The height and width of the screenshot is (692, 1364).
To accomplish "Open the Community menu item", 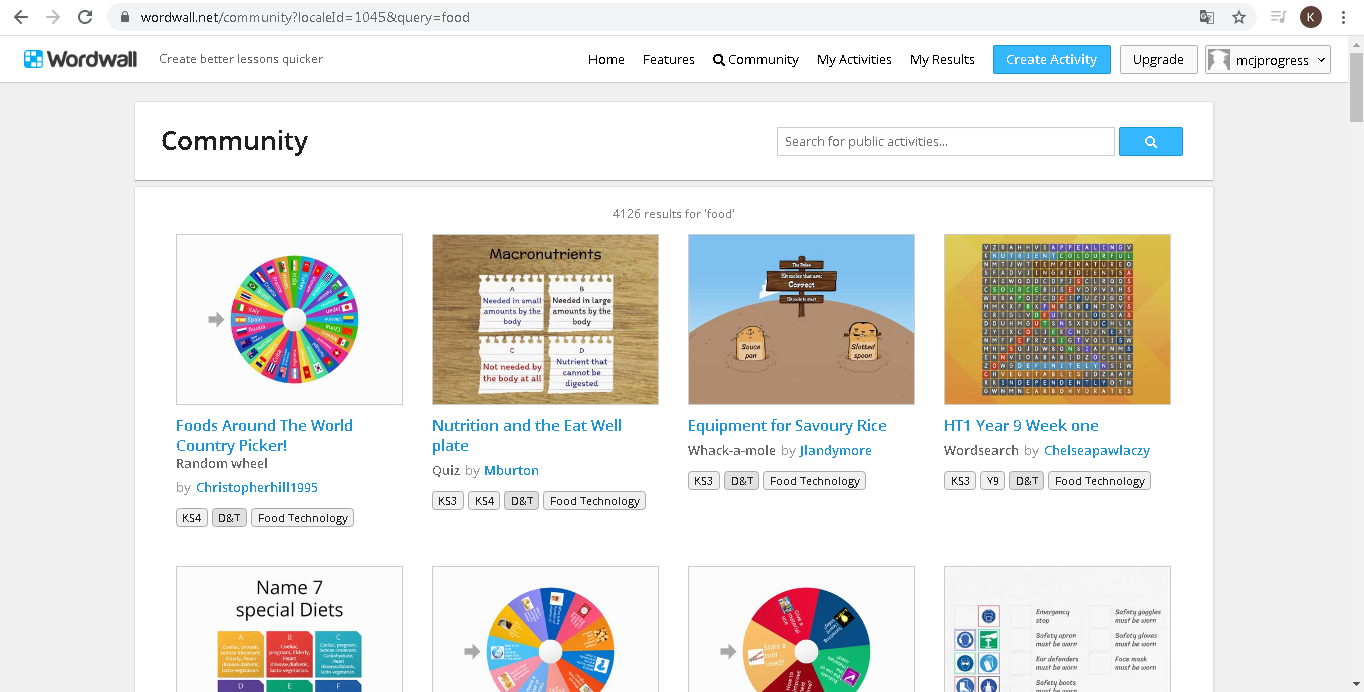I will coord(756,60).
